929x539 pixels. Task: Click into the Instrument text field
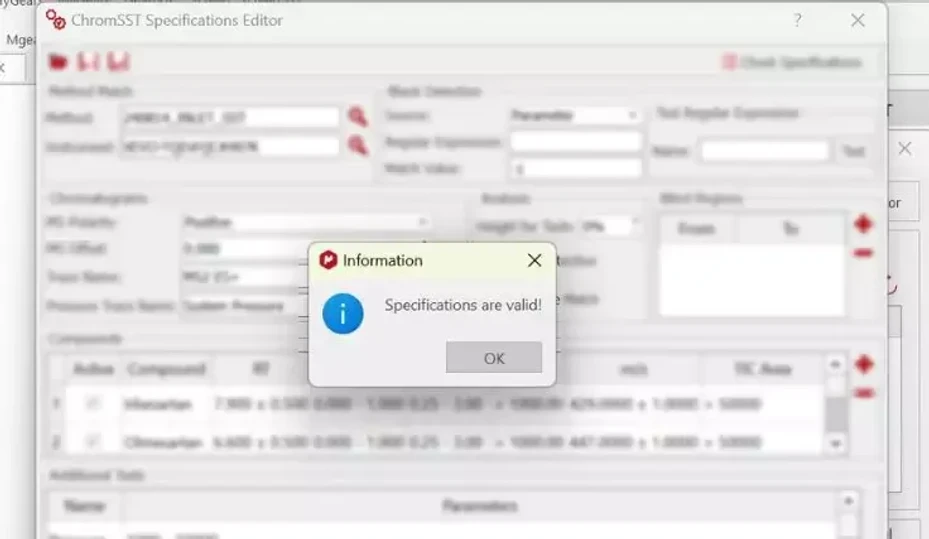pos(230,146)
